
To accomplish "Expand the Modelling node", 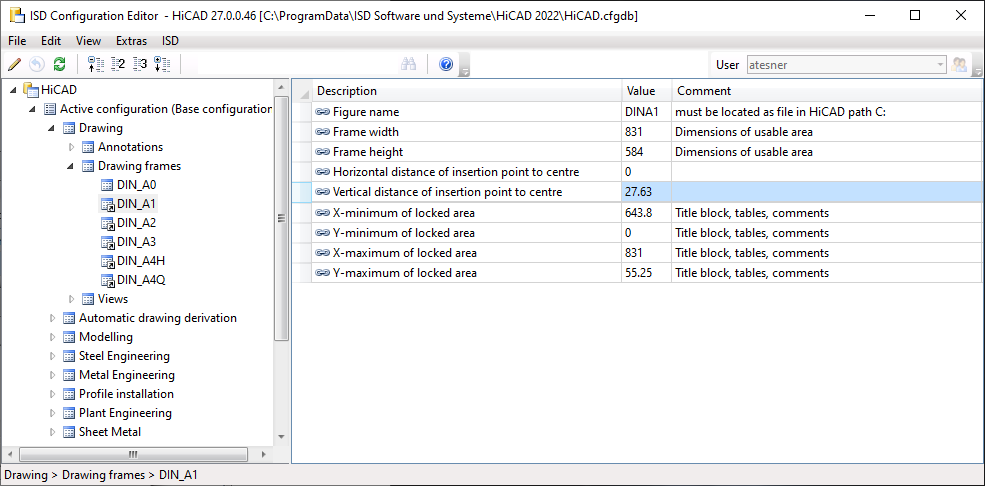I will pyautogui.click(x=52, y=337).
